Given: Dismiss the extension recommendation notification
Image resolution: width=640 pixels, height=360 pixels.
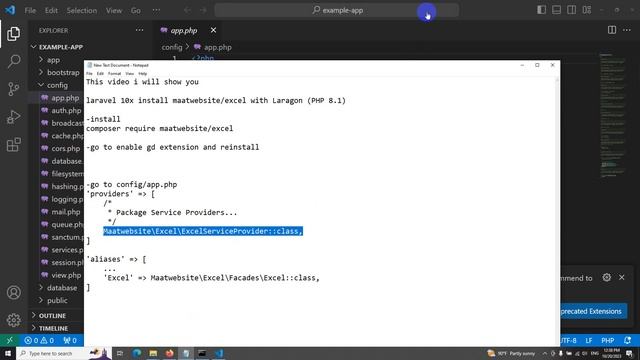Looking at the screenshot, I should tap(622, 278).
